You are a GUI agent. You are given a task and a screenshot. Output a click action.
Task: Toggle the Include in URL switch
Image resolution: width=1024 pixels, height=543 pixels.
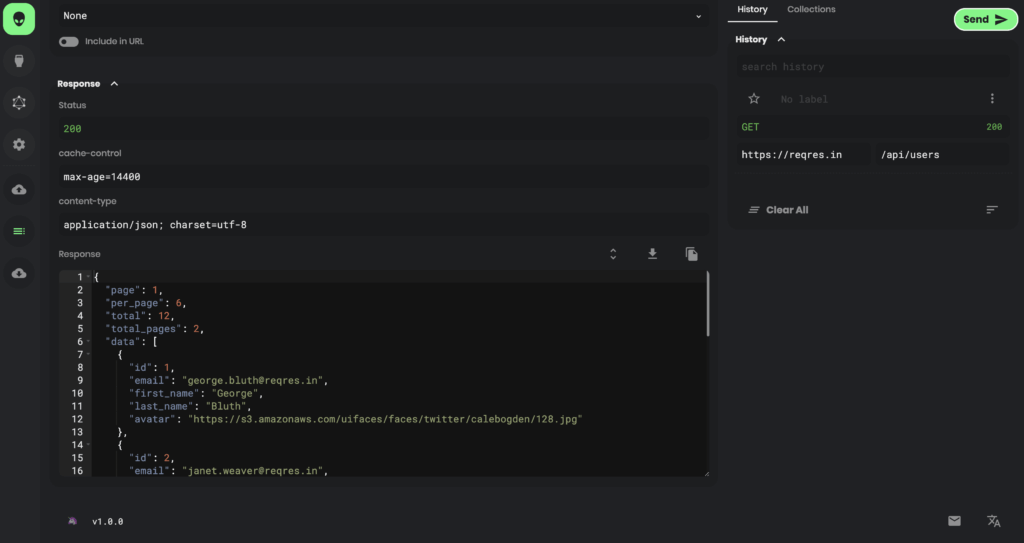pyautogui.click(x=69, y=42)
